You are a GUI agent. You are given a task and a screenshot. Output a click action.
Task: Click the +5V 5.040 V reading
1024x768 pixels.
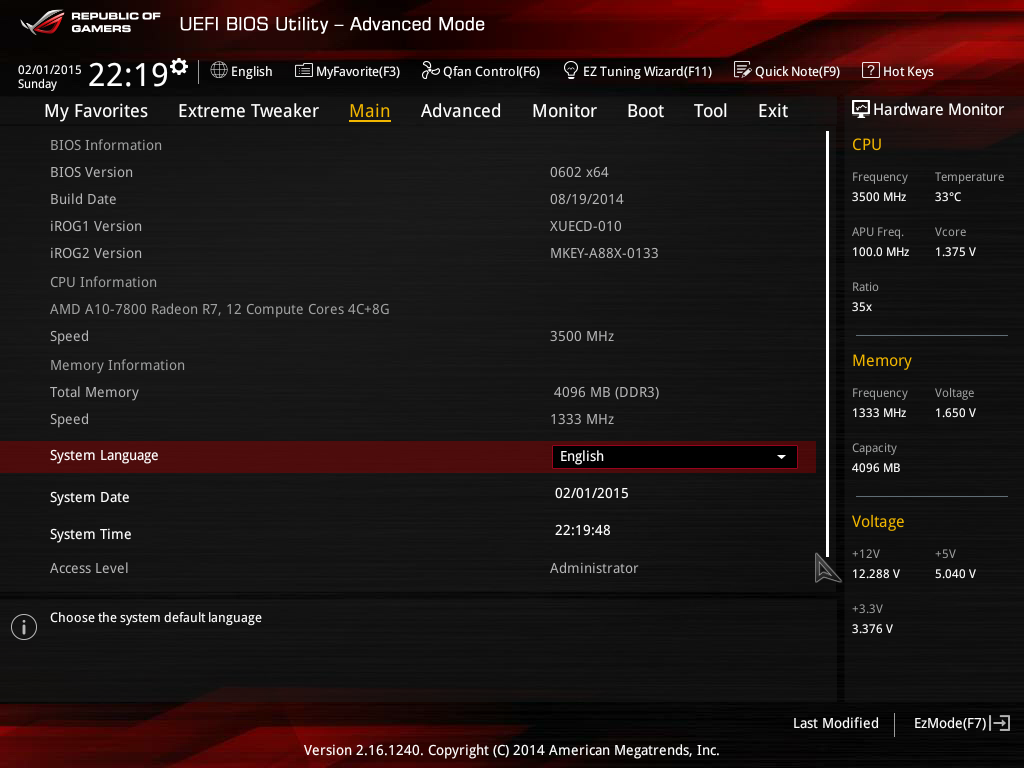[955, 574]
